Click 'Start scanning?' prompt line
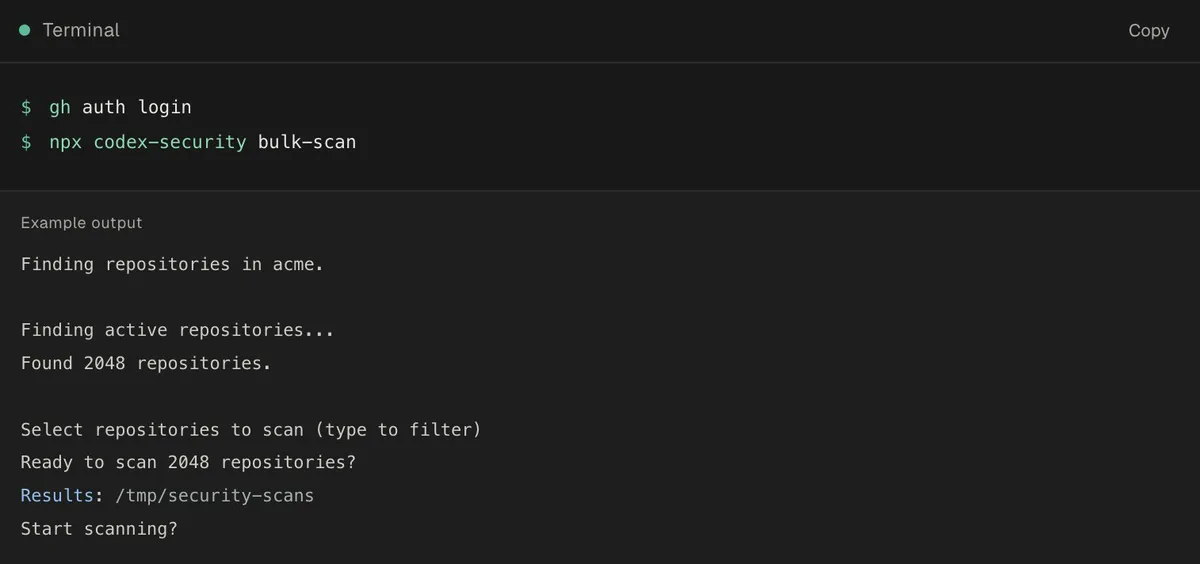This screenshot has height=564, width=1200. pyautogui.click(x=99, y=528)
